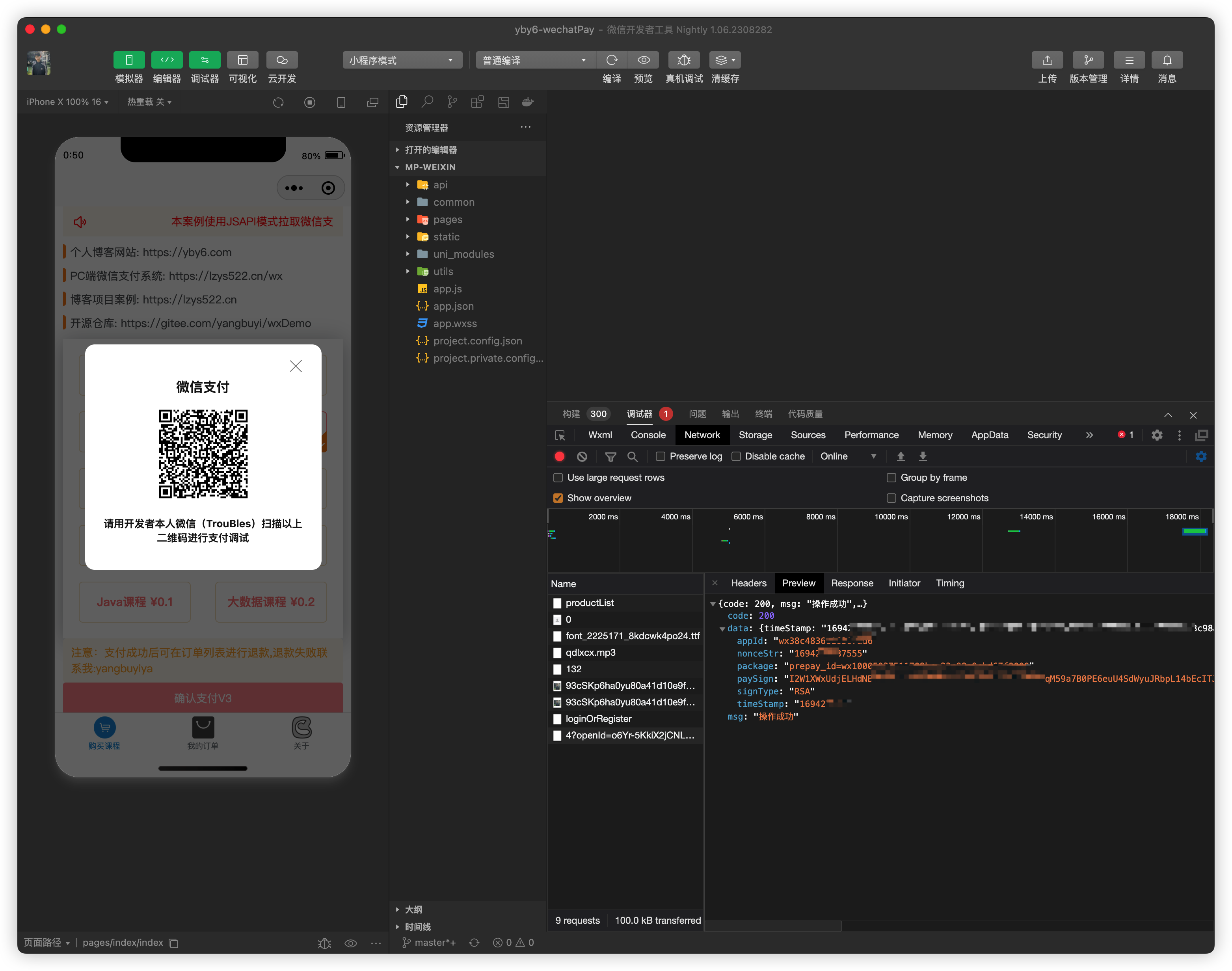Clear network log with the block icon

(582, 456)
